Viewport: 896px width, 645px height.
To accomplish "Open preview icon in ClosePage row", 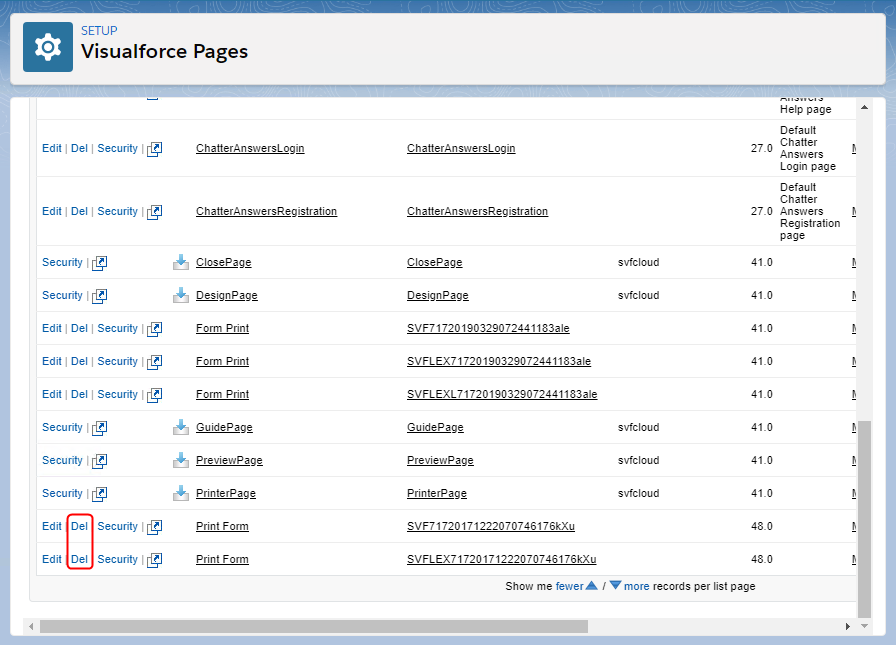I will (99, 263).
